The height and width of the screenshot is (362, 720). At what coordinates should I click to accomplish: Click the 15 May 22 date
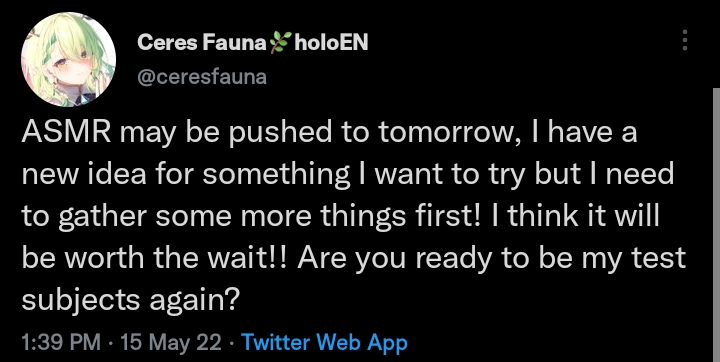tap(170, 342)
